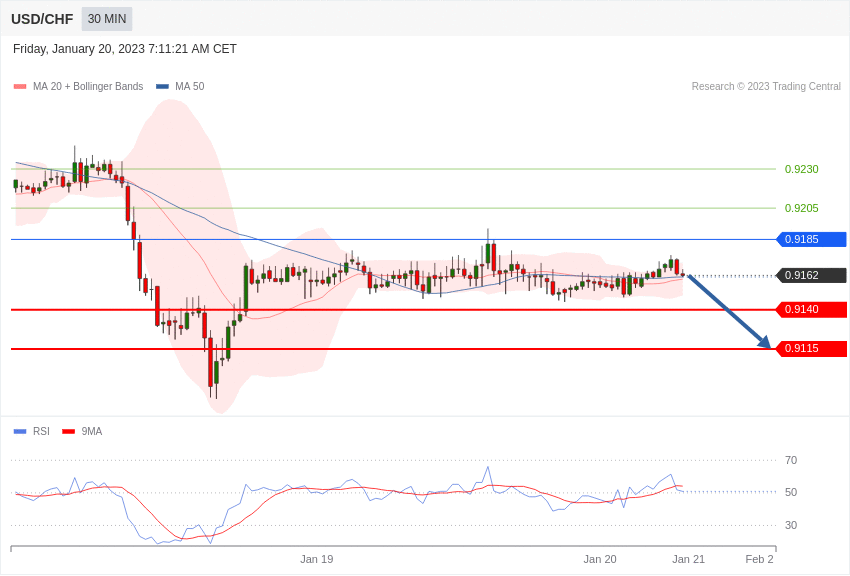Click the red 9MA legend swatch
This screenshot has width=850, height=576.
tap(68, 431)
